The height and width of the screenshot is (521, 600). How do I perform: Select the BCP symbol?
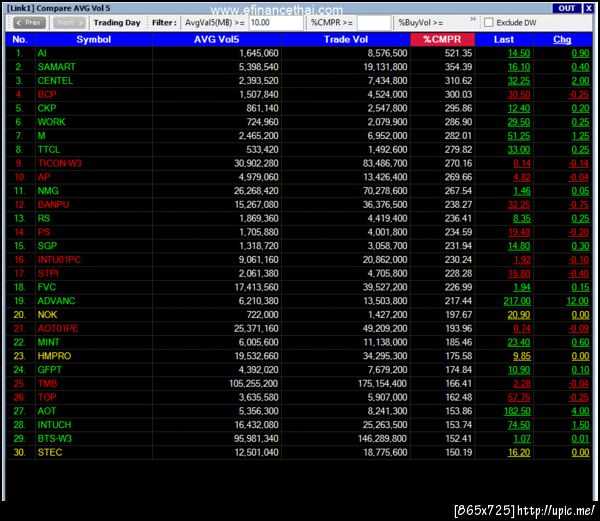click(47, 94)
